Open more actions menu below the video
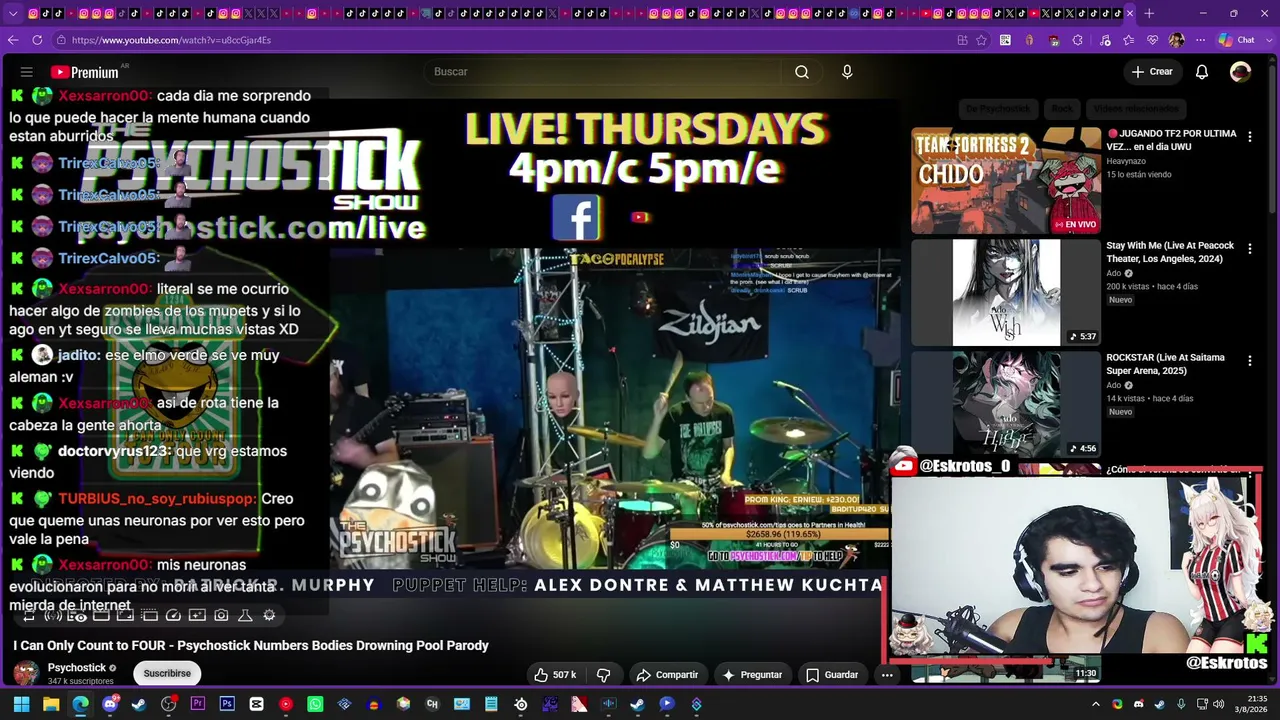 tap(887, 675)
